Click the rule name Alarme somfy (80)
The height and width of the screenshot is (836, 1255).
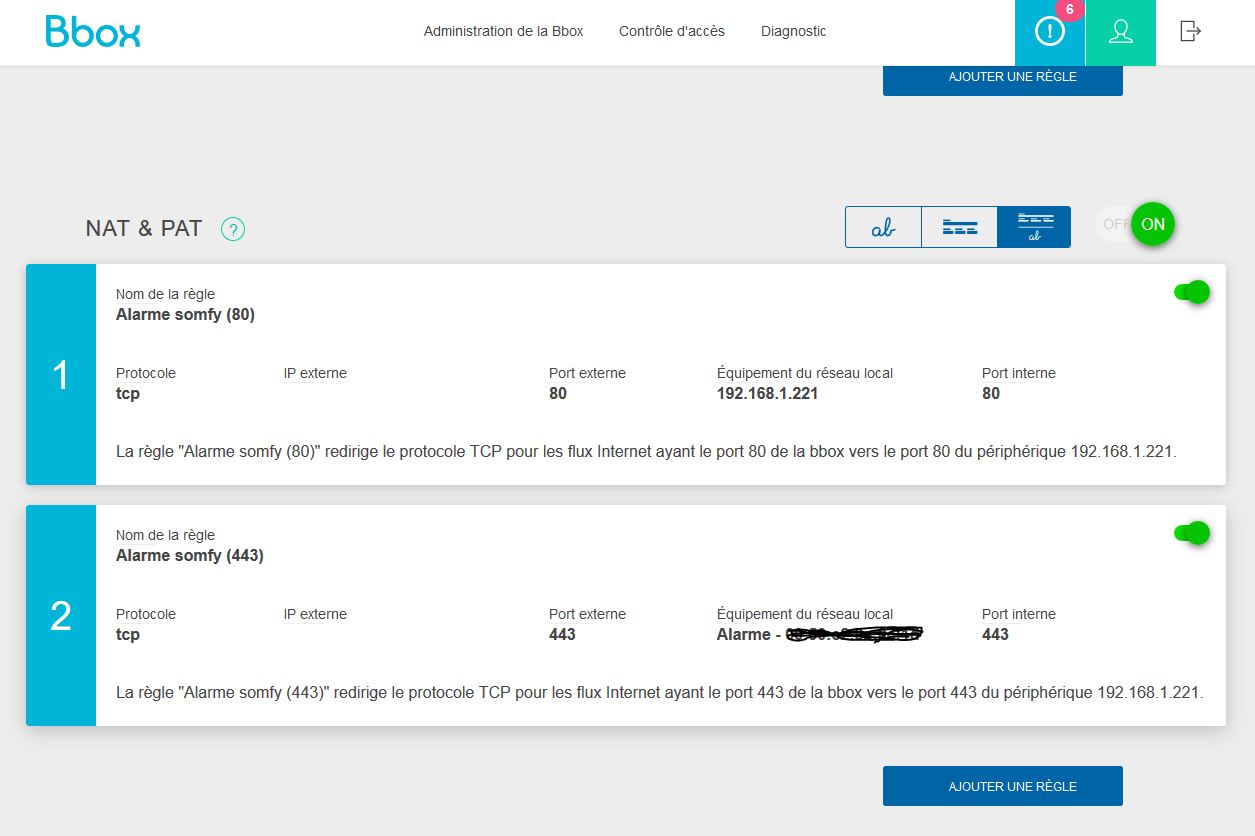pyautogui.click(x=185, y=315)
